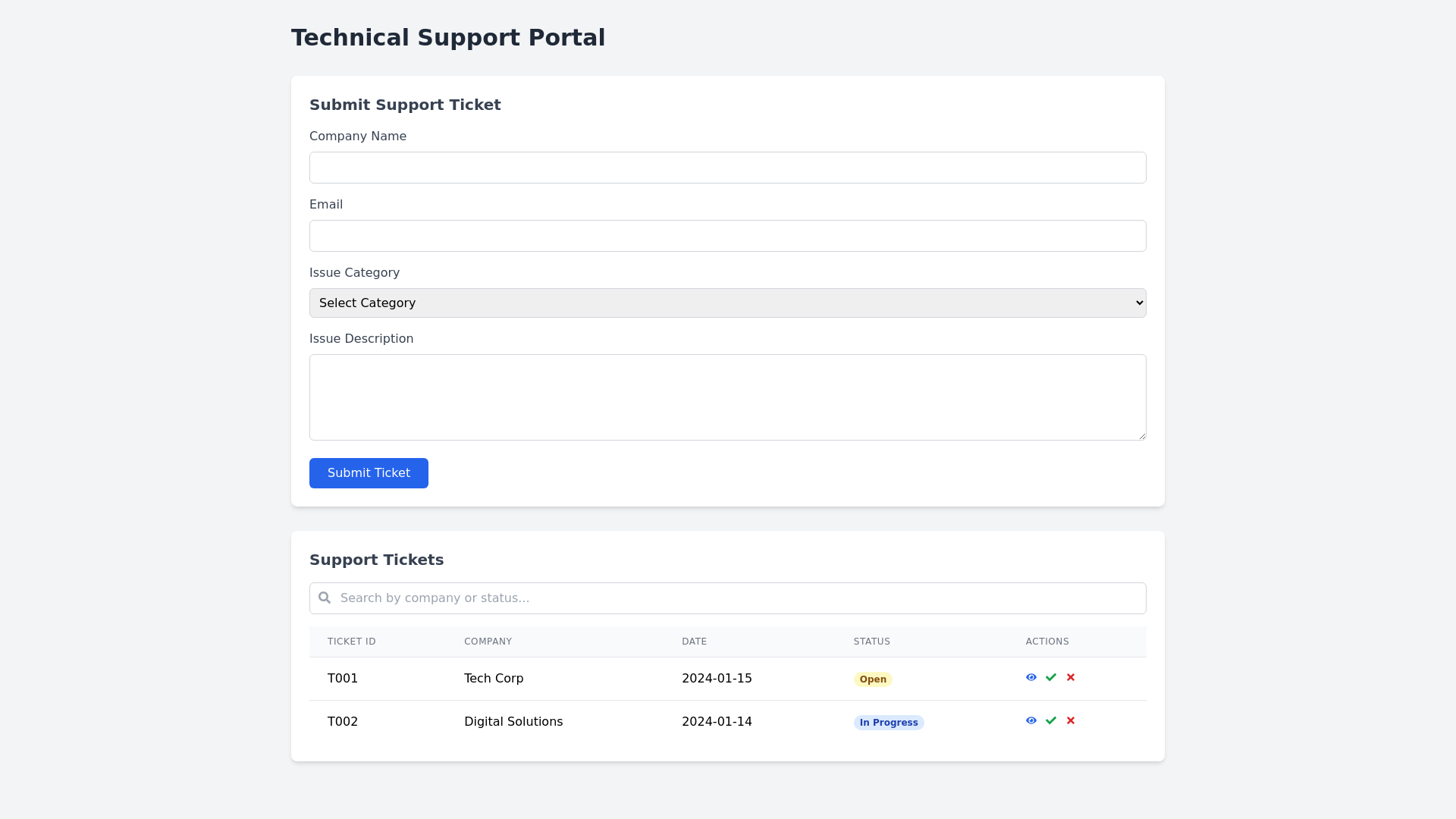Viewport: 1456px width, 819px height.
Task: Click the TICKET ID column header
Action: [351, 642]
